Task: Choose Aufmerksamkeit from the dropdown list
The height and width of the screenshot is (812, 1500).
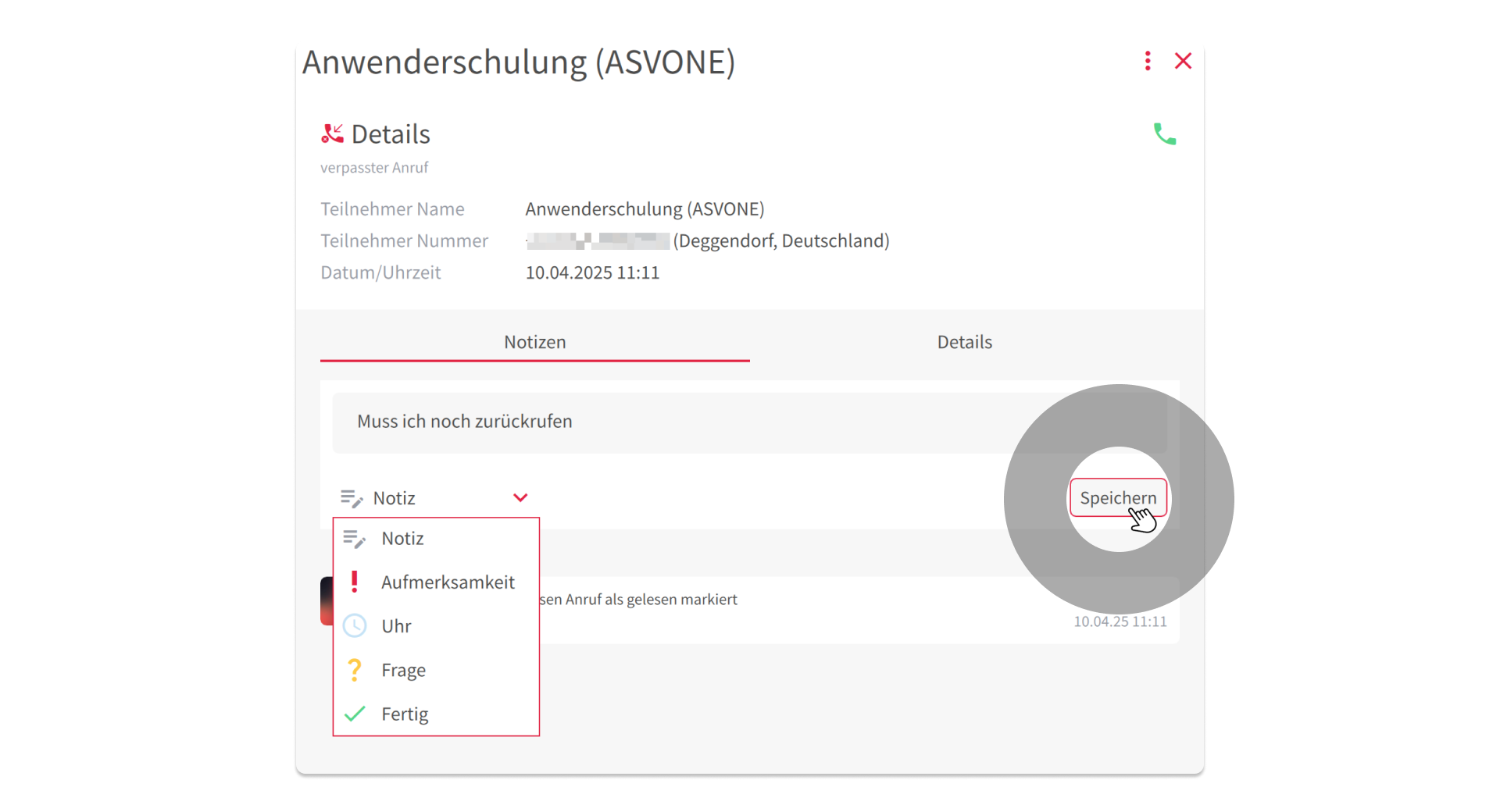Action: click(448, 582)
